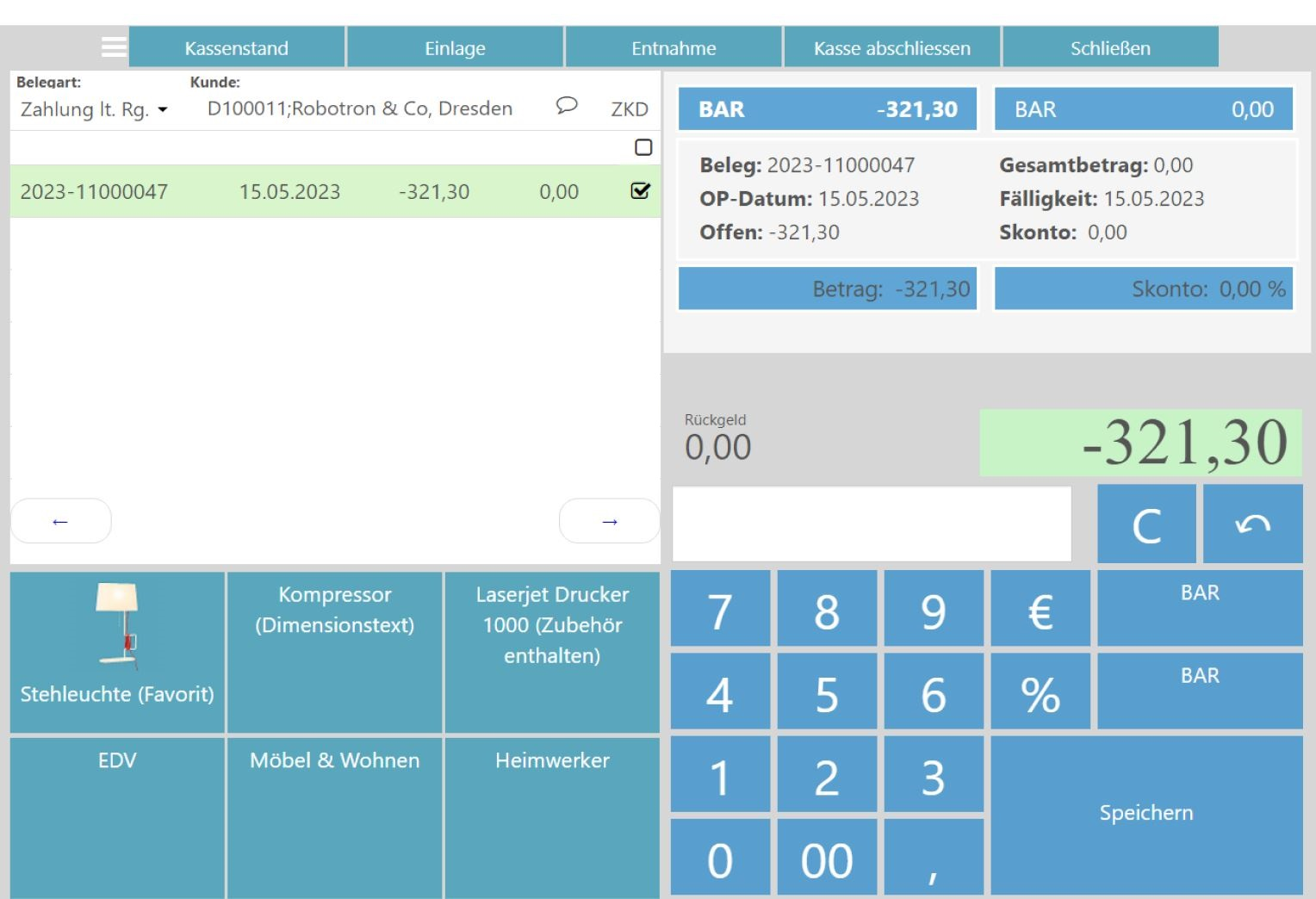This screenshot has width=1316, height=899.
Task: Go to next page with right arrow
Action: (609, 521)
